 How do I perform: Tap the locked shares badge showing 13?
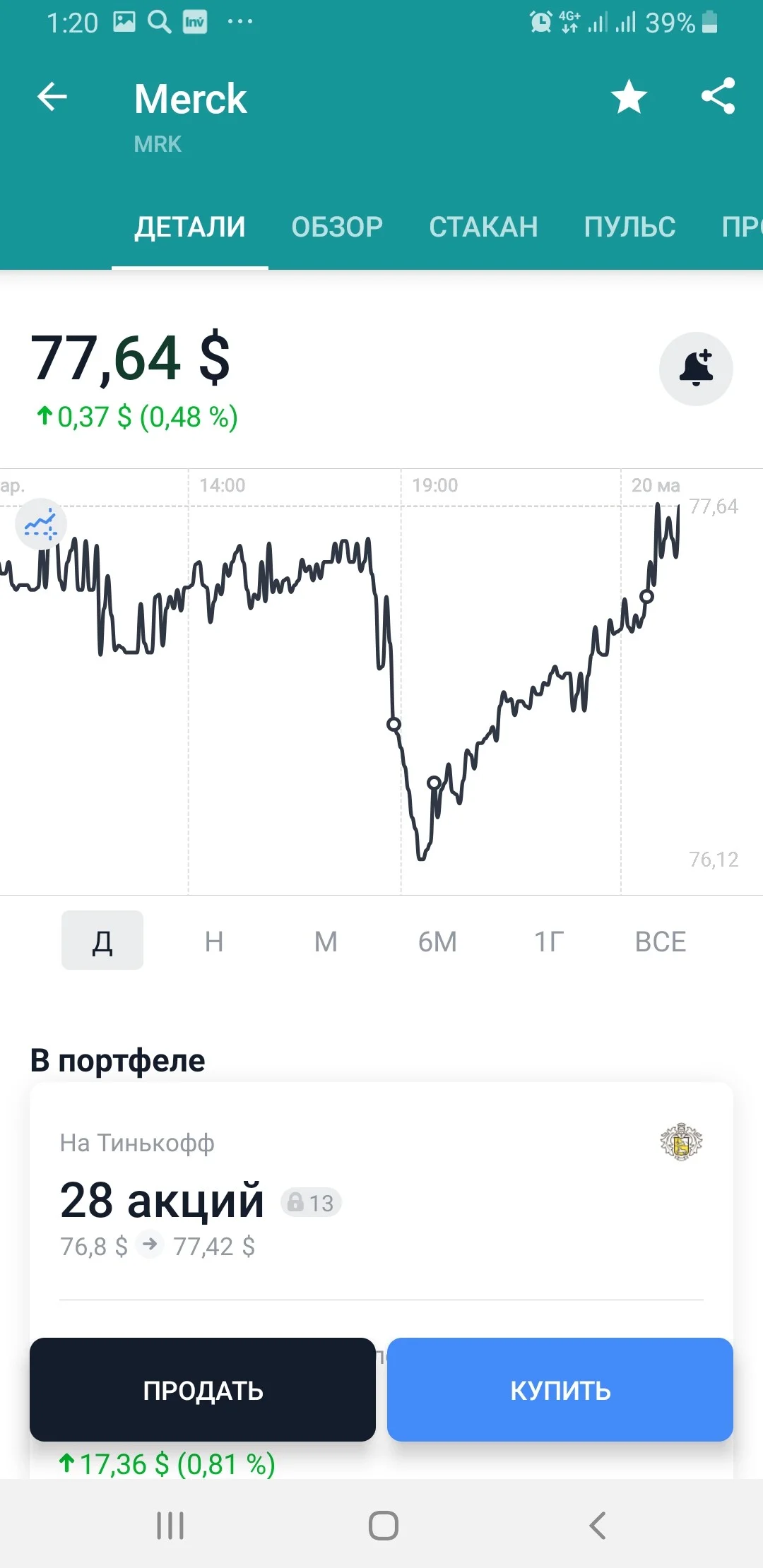point(311,1202)
